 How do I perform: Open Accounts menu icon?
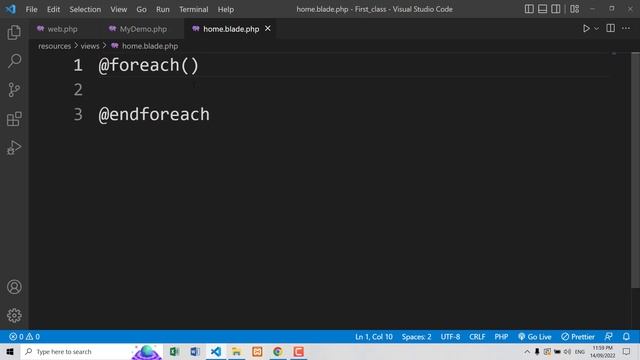(14, 287)
